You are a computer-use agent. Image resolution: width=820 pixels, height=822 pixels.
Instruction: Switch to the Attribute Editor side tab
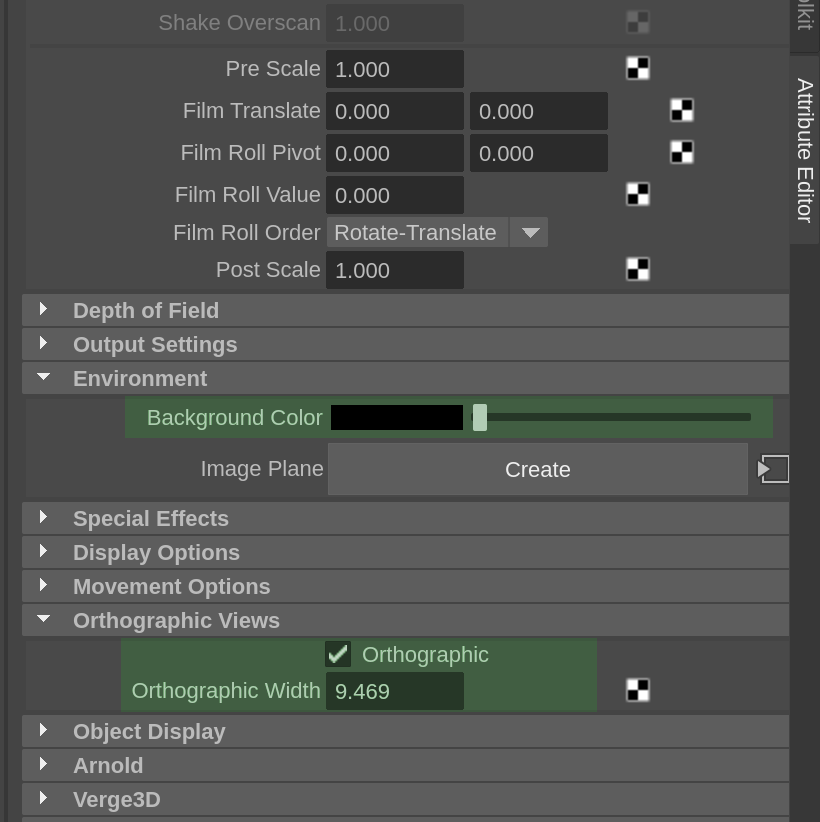click(805, 150)
